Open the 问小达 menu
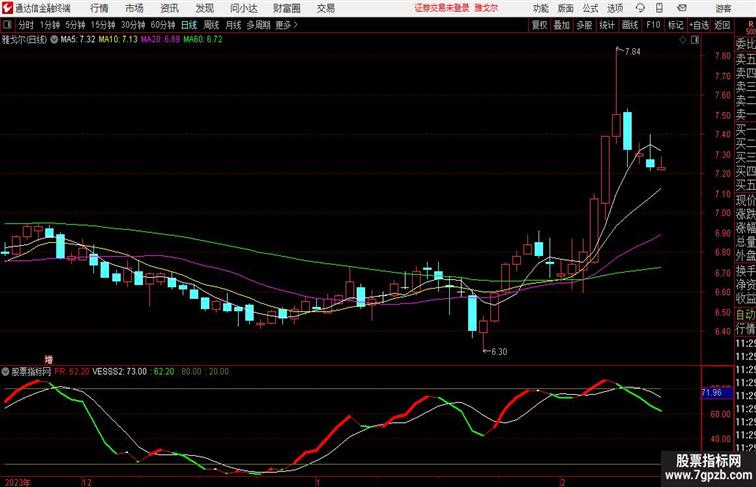The image size is (756, 487). pos(243,8)
